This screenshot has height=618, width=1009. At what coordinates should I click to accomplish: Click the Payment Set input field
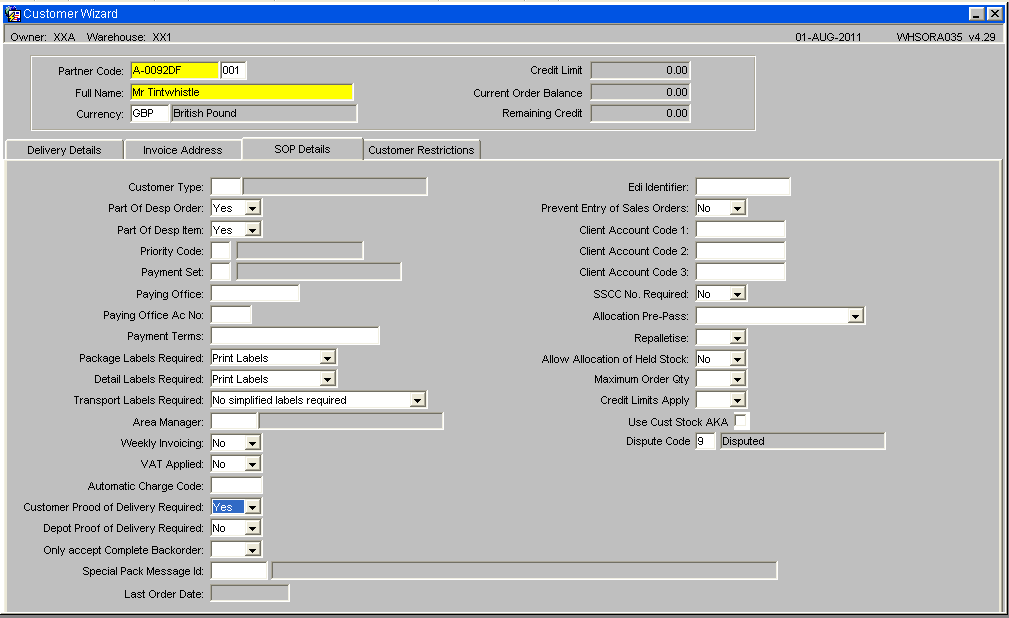click(221, 272)
